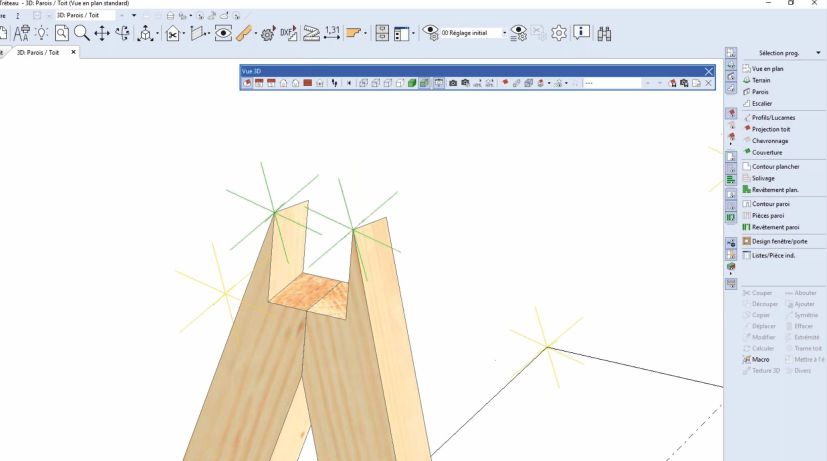This screenshot has width=827, height=461.
Task: Open Design fenêtre/porte
Action: [x=779, y=241]
